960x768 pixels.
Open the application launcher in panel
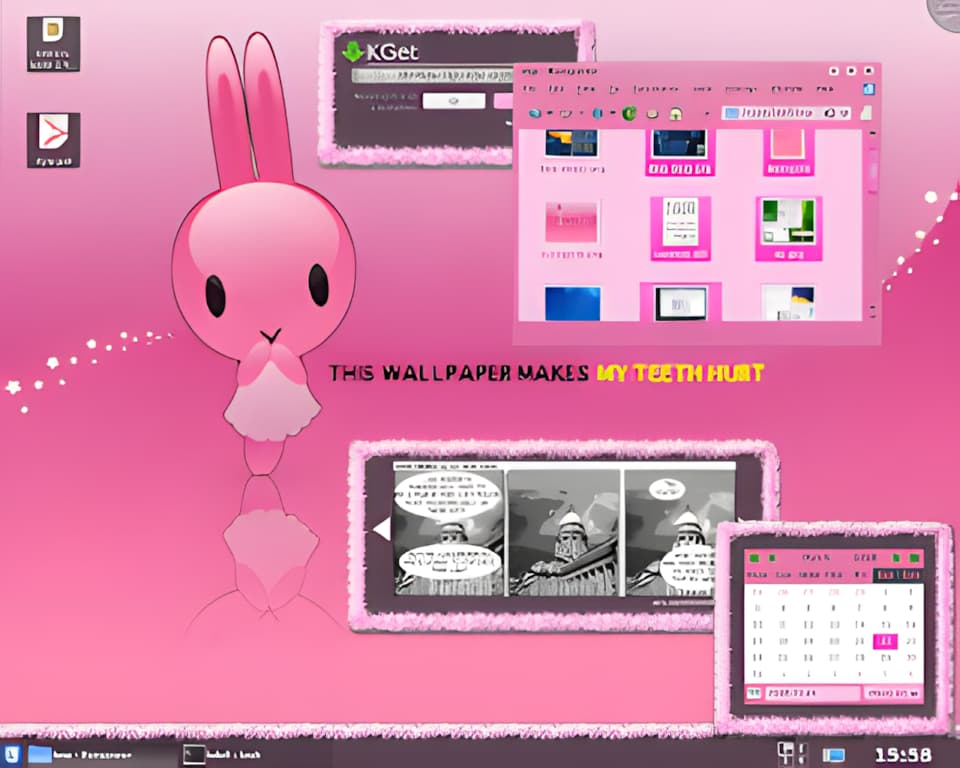click(11, 754)
